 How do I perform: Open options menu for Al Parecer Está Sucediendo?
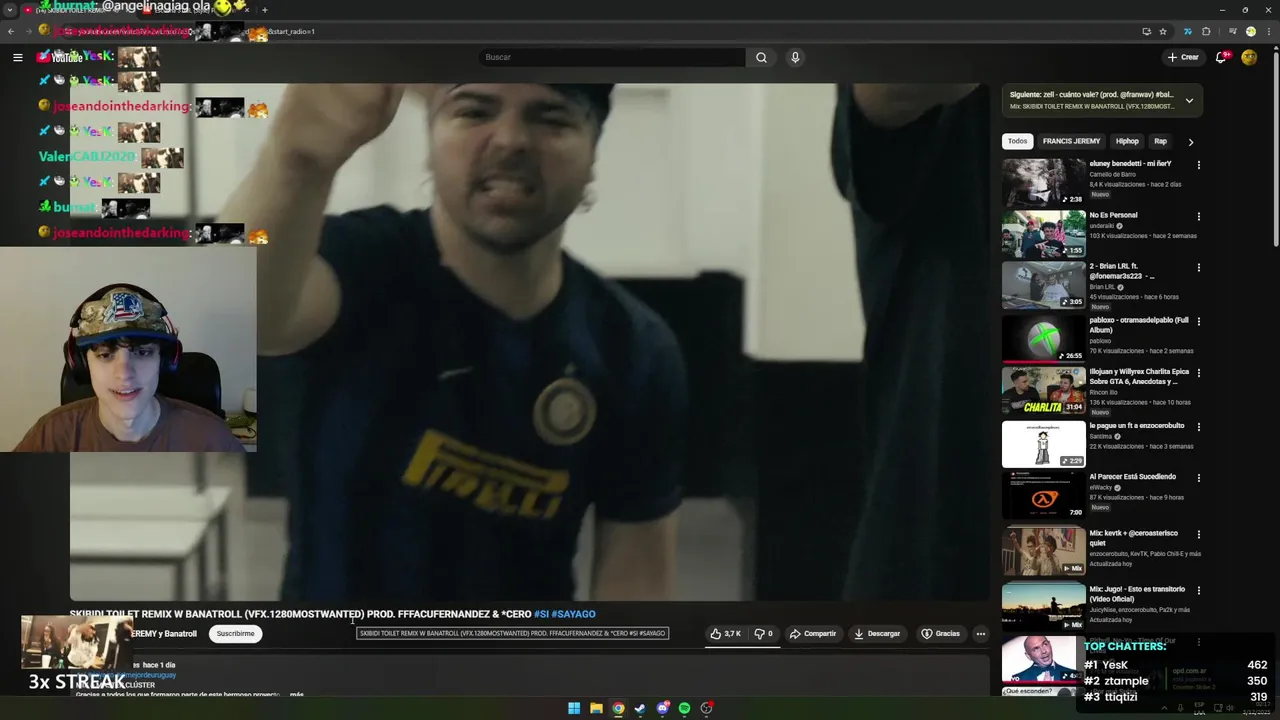pos(1198,478)
